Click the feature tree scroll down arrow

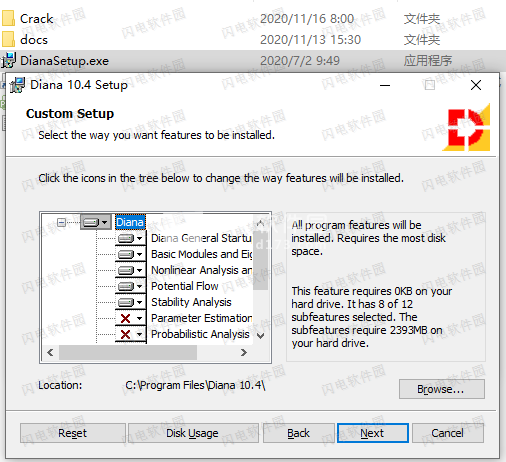click(261, 335)
